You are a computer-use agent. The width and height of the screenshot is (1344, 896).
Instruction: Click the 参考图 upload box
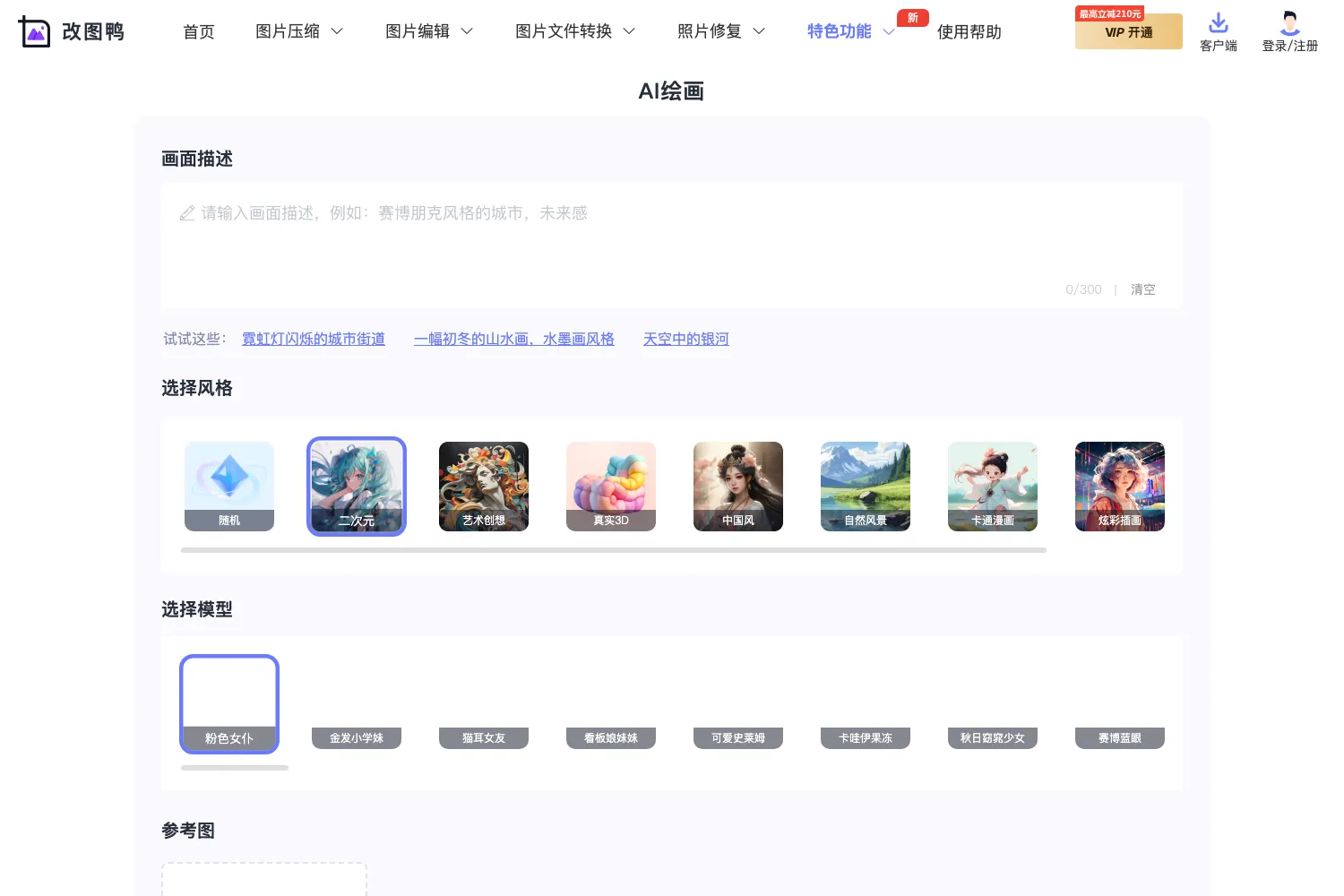coord(264,879)
